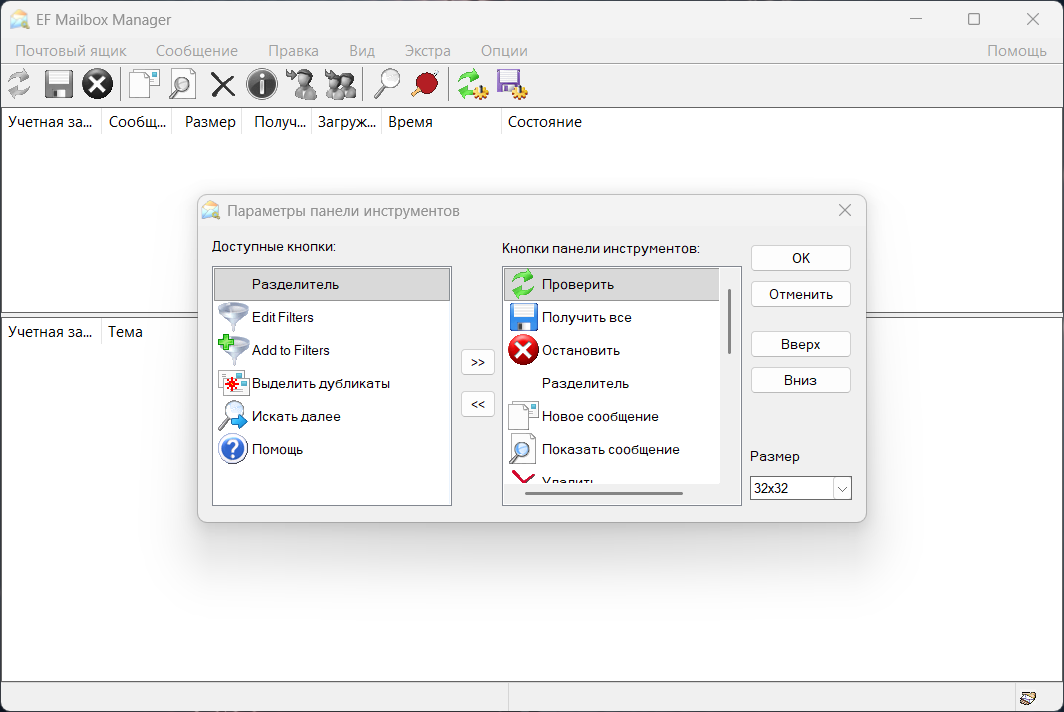Select Остановить in the toolbar buttons list

pos(580,350)
